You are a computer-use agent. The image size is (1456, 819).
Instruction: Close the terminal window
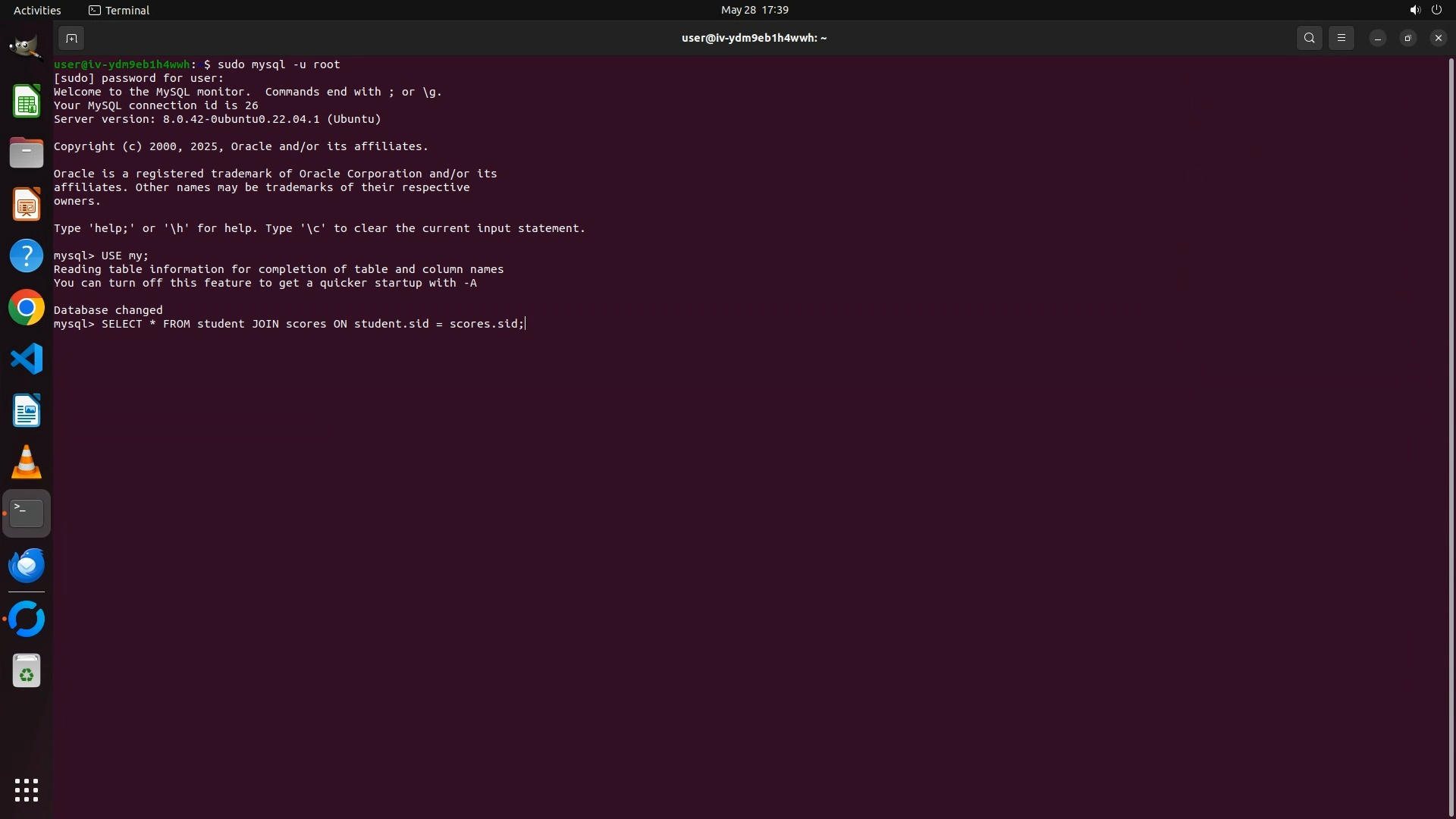click(1438, 38)
